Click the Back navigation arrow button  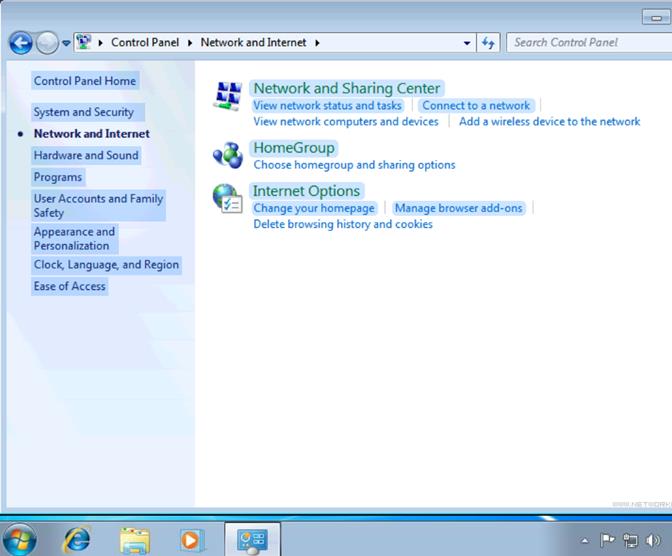pos(21,43)
